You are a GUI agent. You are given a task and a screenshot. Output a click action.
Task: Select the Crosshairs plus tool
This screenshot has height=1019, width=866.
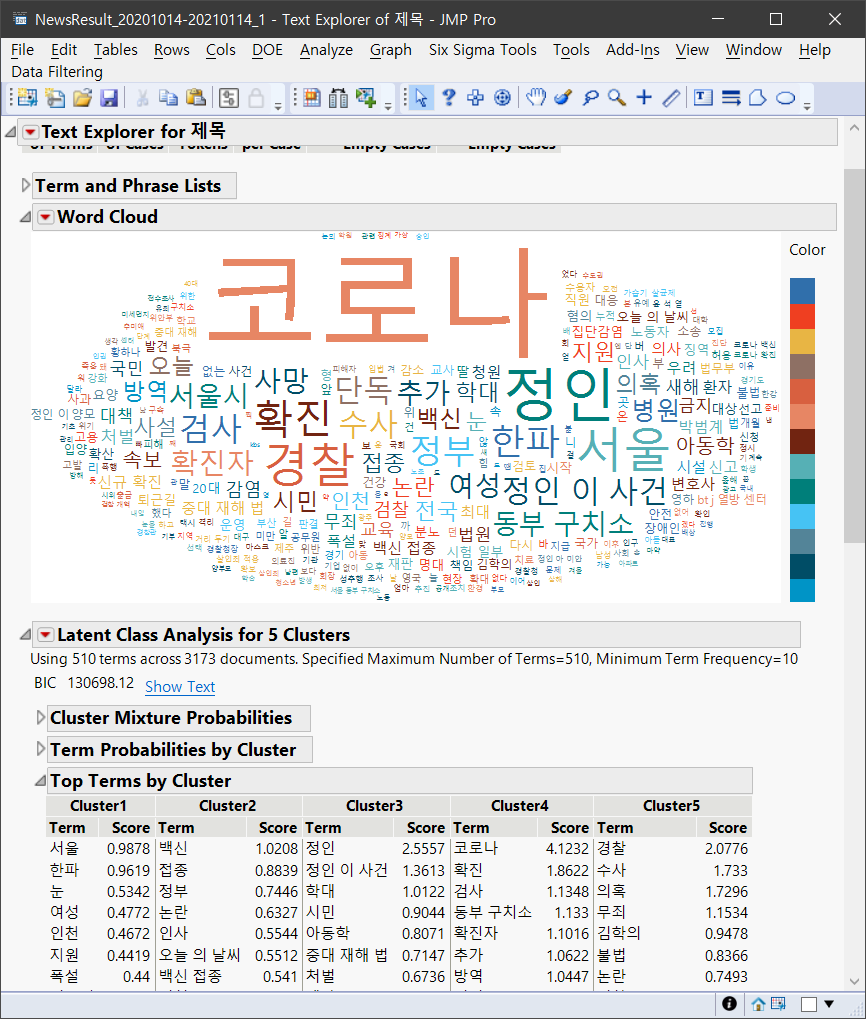click(644, 98)
